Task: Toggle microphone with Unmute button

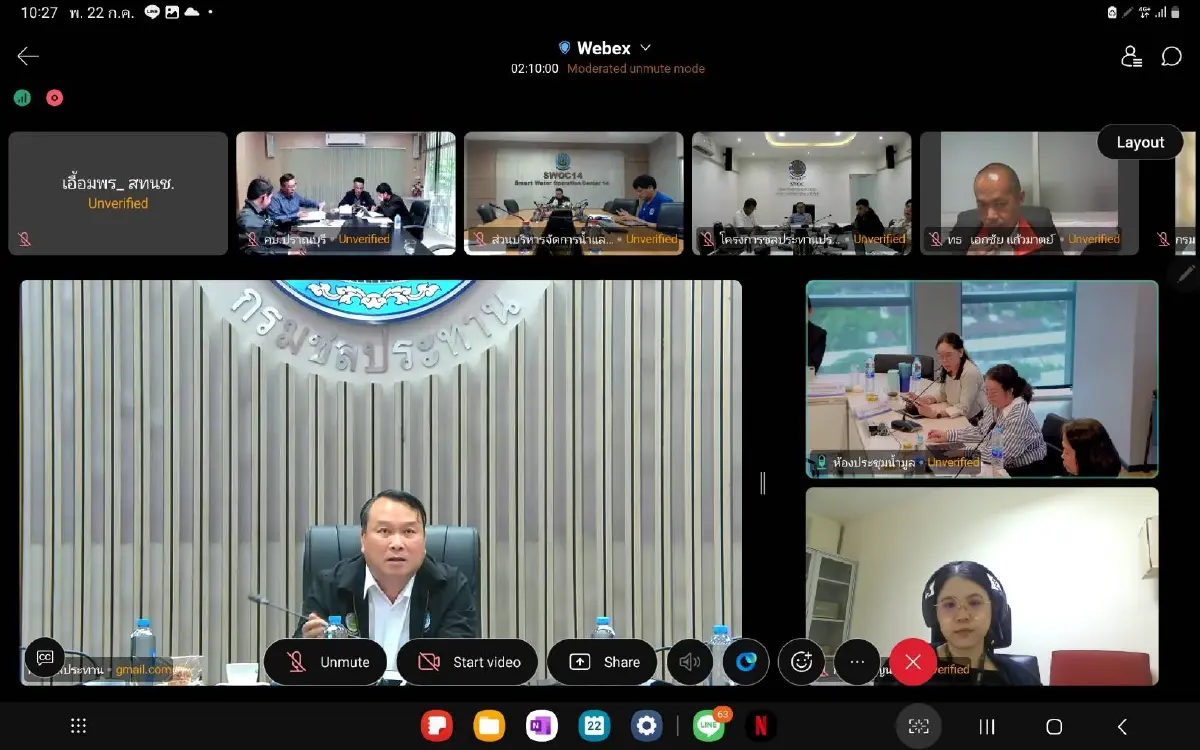Action: (x=326, y=662)
